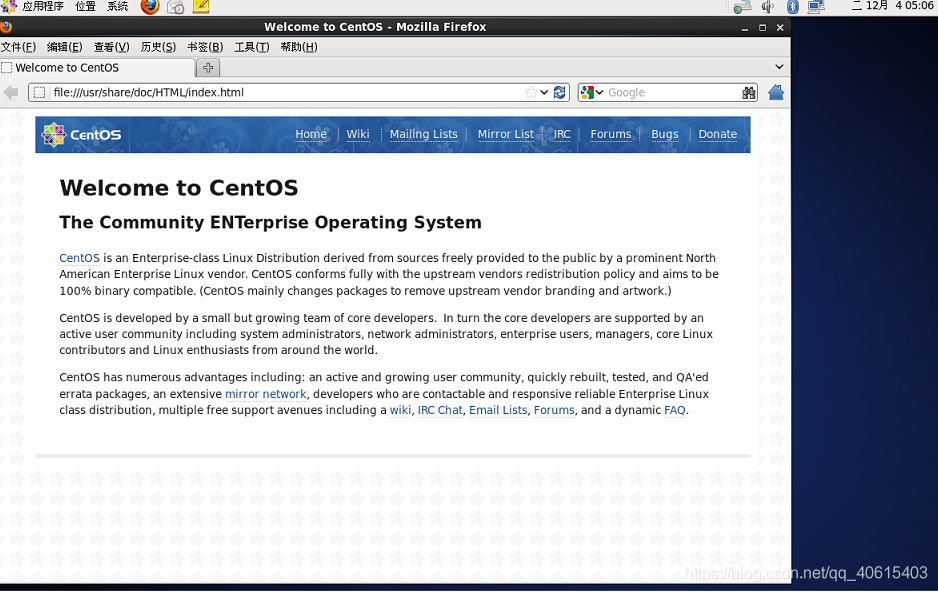The image size is (938, 592).
Task: Open the URL history dropdown arrow
Action: point(544,92)
